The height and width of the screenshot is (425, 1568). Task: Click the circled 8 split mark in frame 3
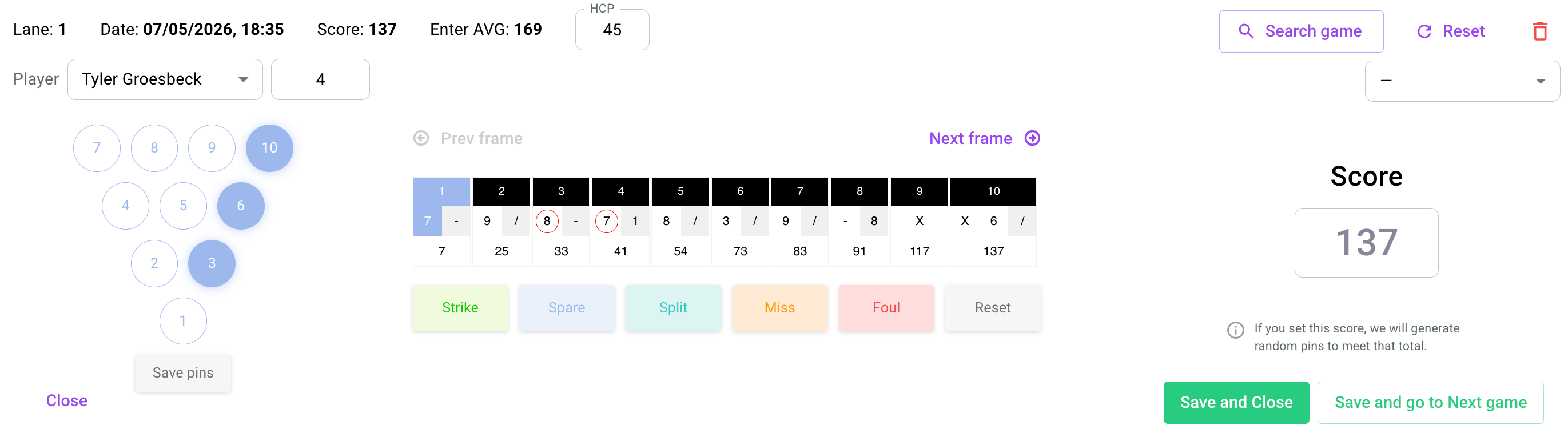coord(547,221)
